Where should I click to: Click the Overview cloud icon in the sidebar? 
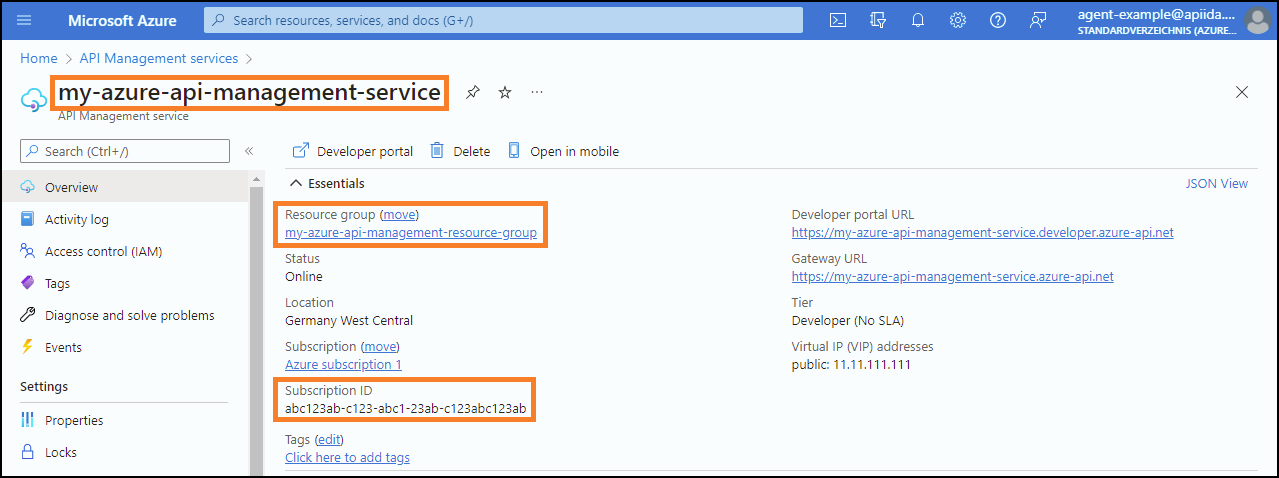27,187
